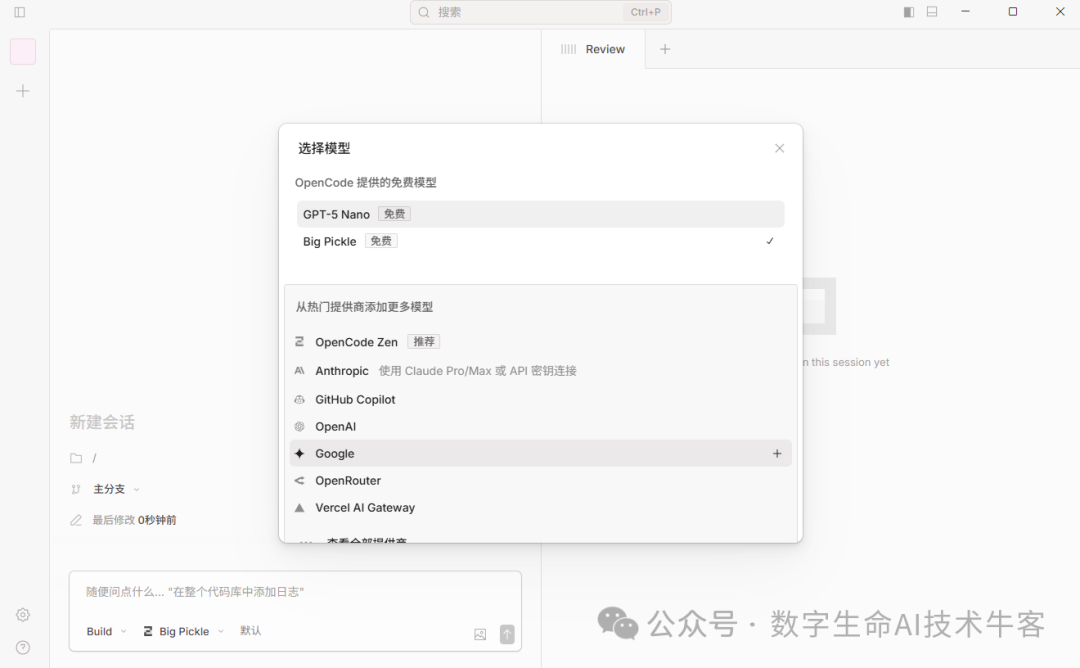Open the Big Pickle model dropdown
1080x668 pixels.
tap(184, 631)
